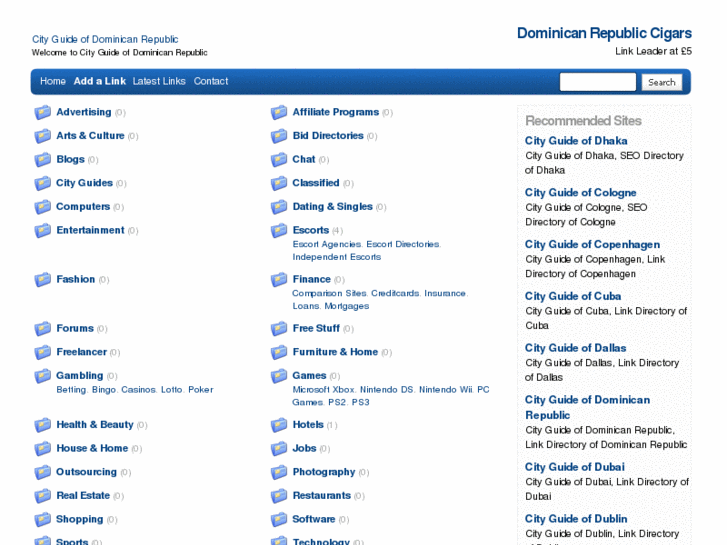Open PS3 subcategory under Games
Image resolution: width=727 pixels, height=545 pixels.
click(361, 403)
